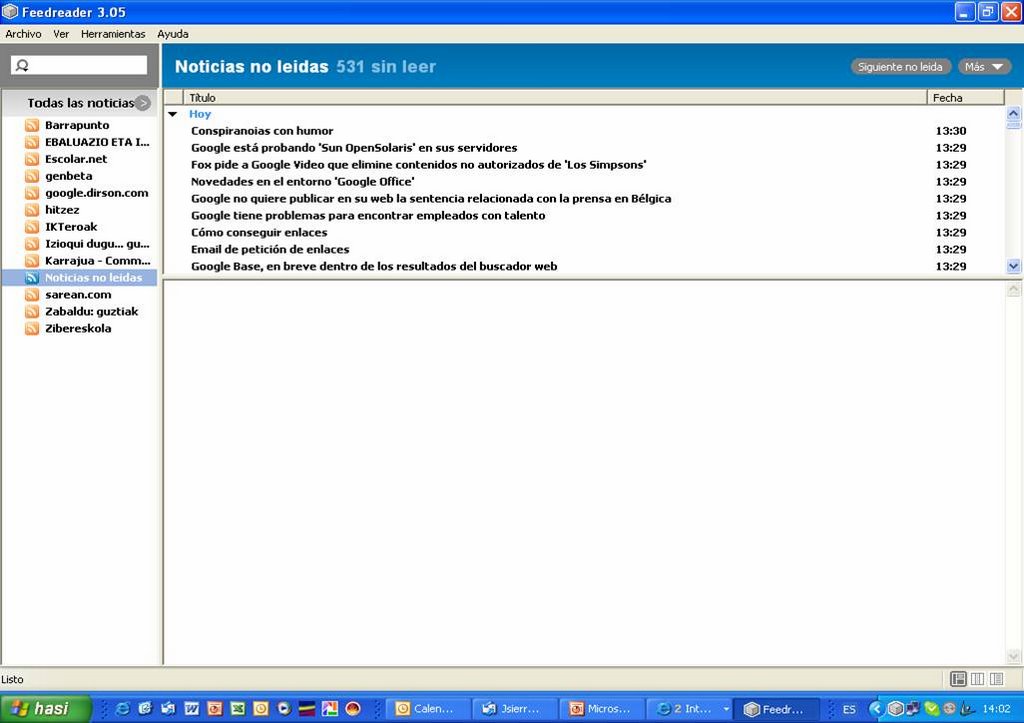Click the hitzez feed icon
1024x723 pixels.
pos(32,210)
